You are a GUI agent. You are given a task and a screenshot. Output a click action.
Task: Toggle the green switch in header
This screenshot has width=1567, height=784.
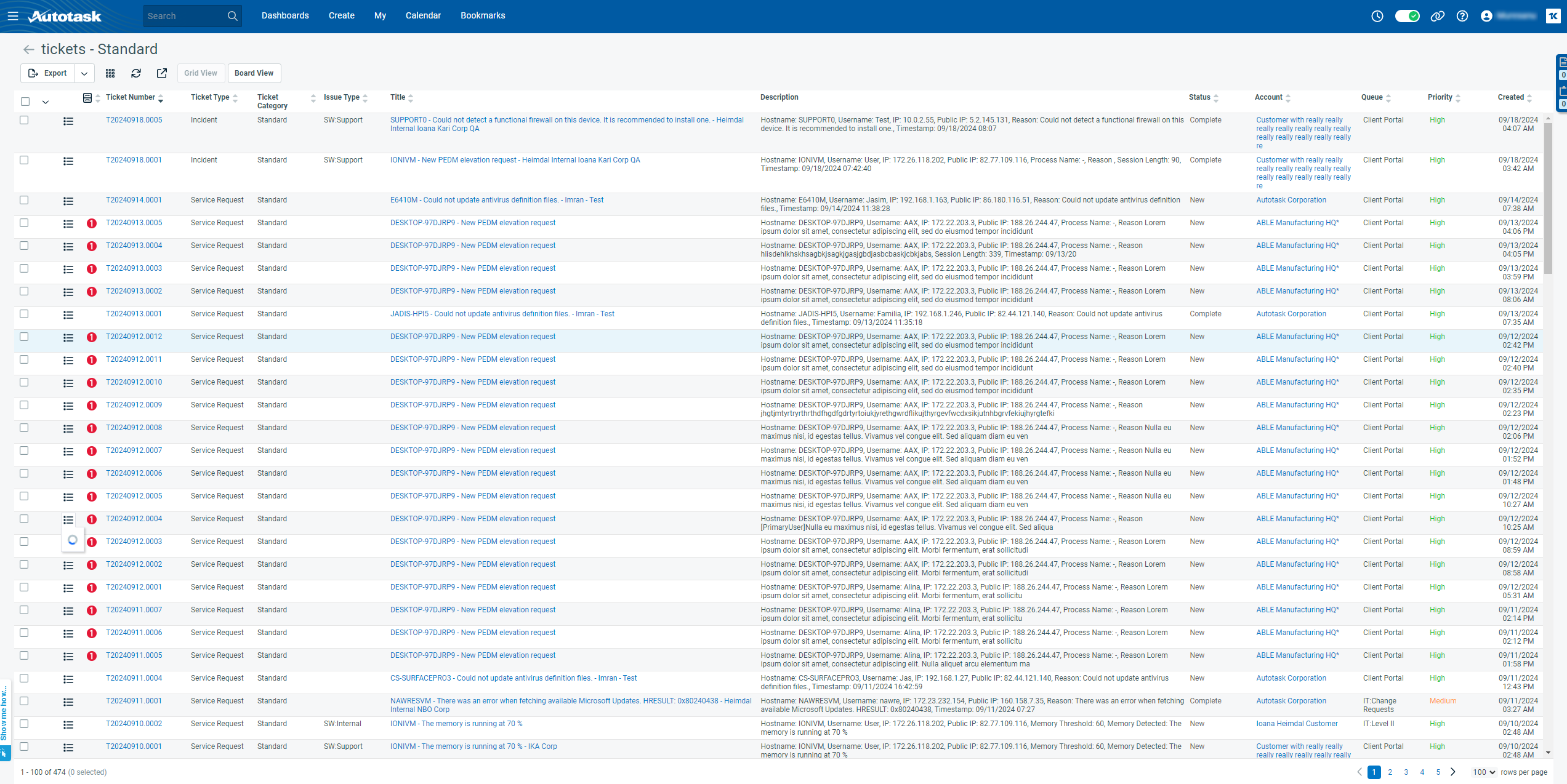point(1408,16)
